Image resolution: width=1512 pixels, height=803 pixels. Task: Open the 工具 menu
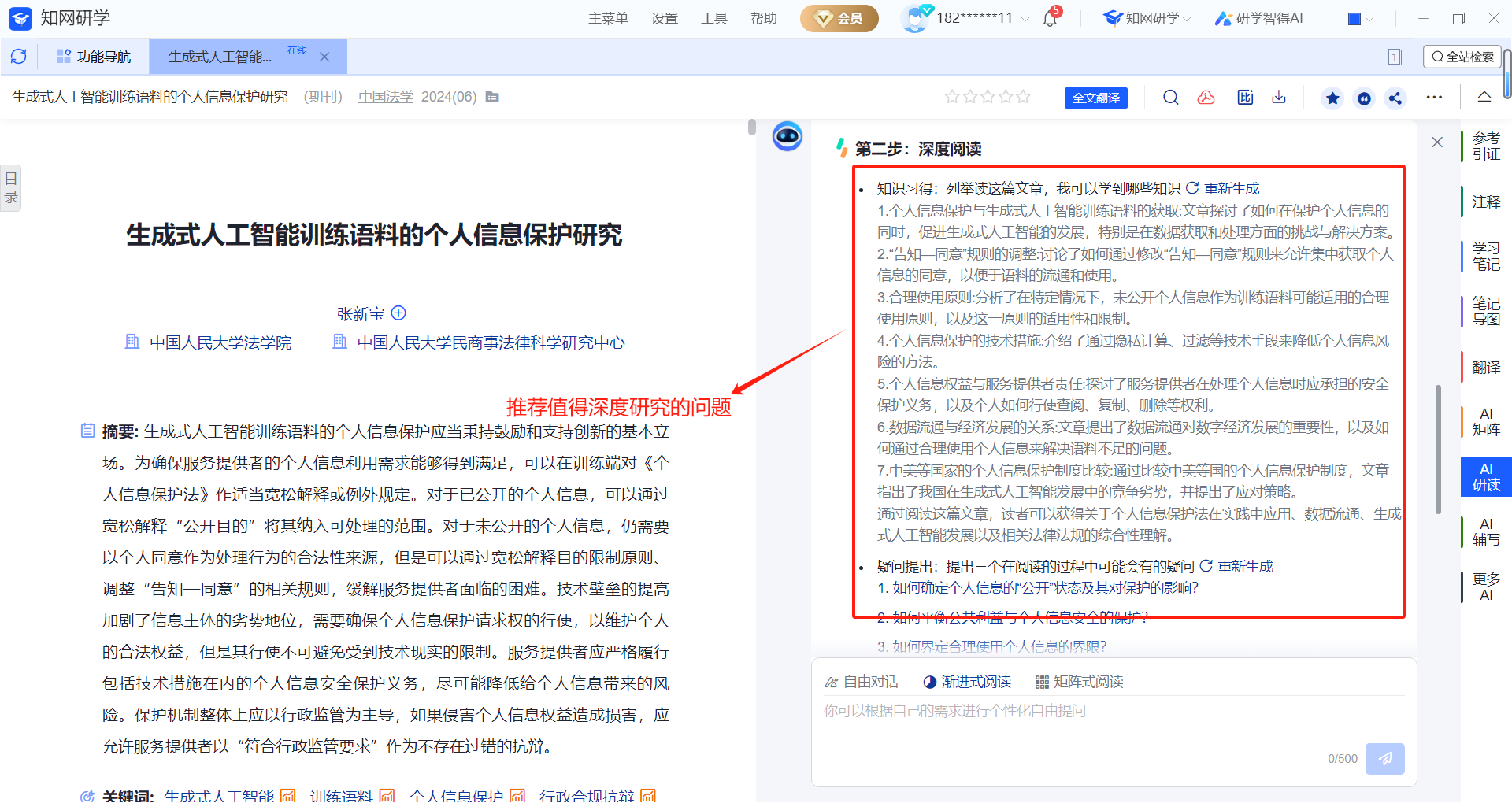(x=713, y=18)
